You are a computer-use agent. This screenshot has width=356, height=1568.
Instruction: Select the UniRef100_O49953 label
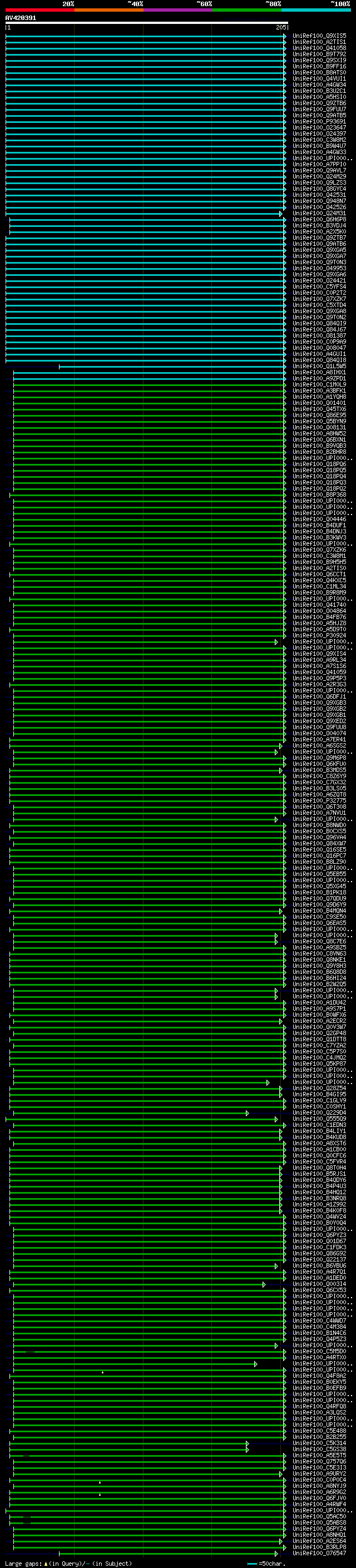pos(319,269)
